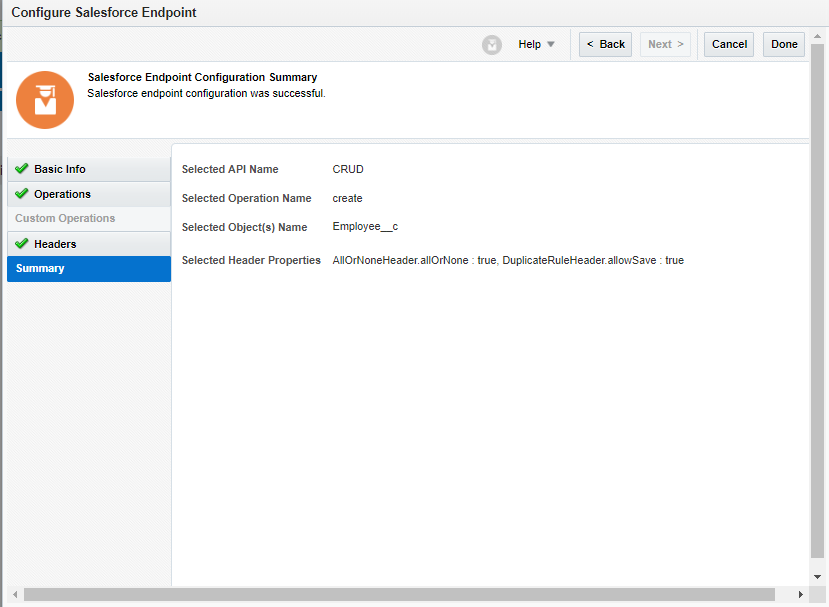The width and height of the screenshot is (829, 607).
Task: Click the 'configuration was successful' message
Action: point(206,94)
